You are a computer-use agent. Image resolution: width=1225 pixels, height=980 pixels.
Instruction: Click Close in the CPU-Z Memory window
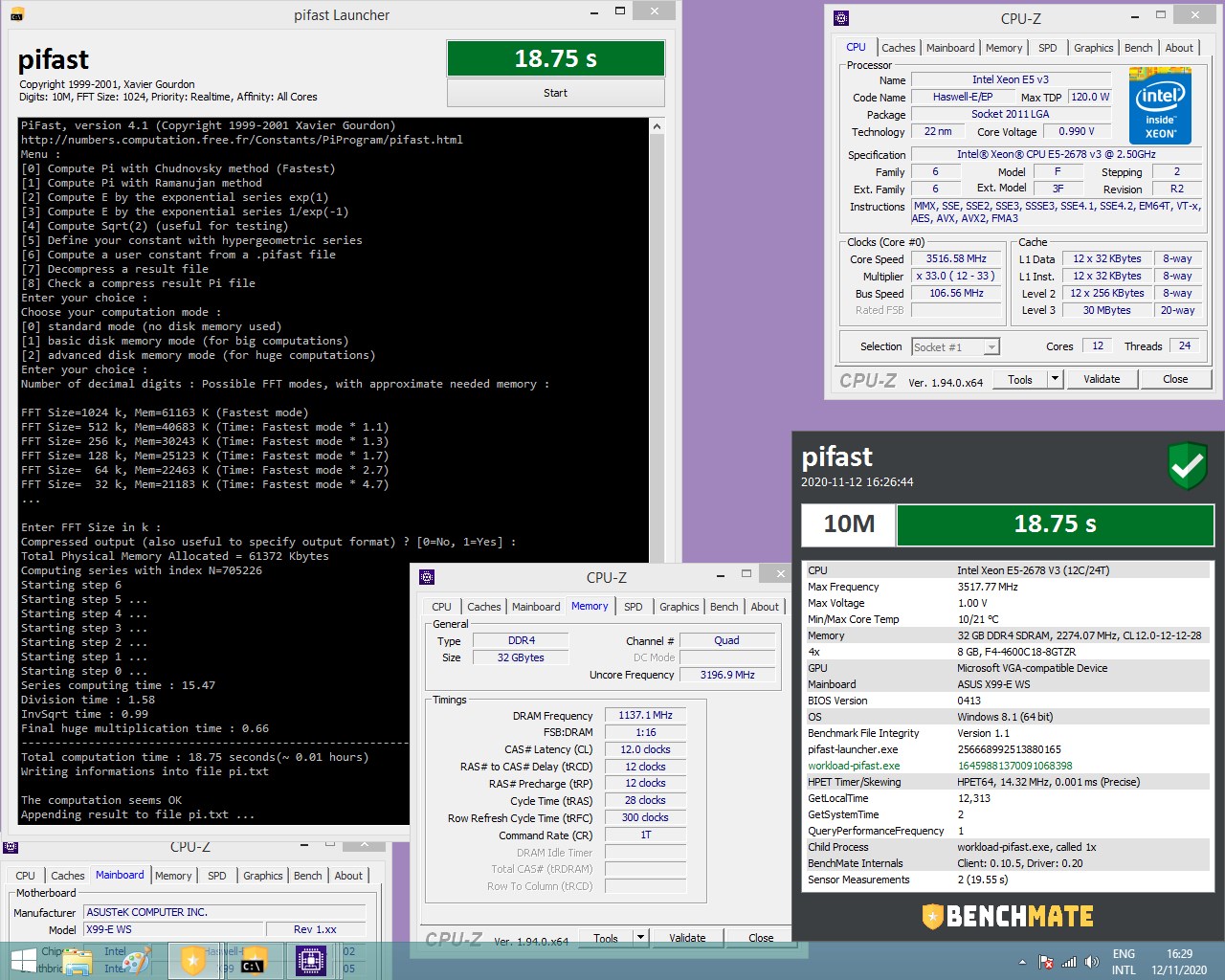point(761,938)
